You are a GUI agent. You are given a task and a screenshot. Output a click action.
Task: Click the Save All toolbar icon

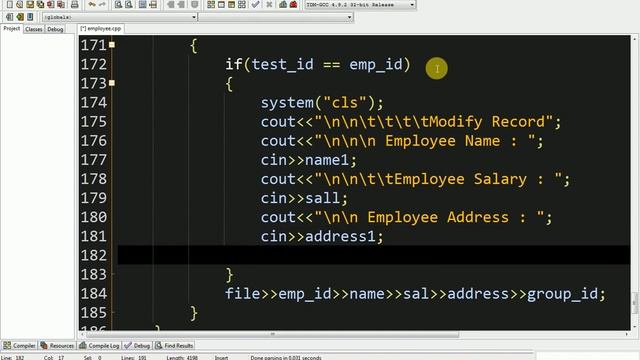coord(40,4)
